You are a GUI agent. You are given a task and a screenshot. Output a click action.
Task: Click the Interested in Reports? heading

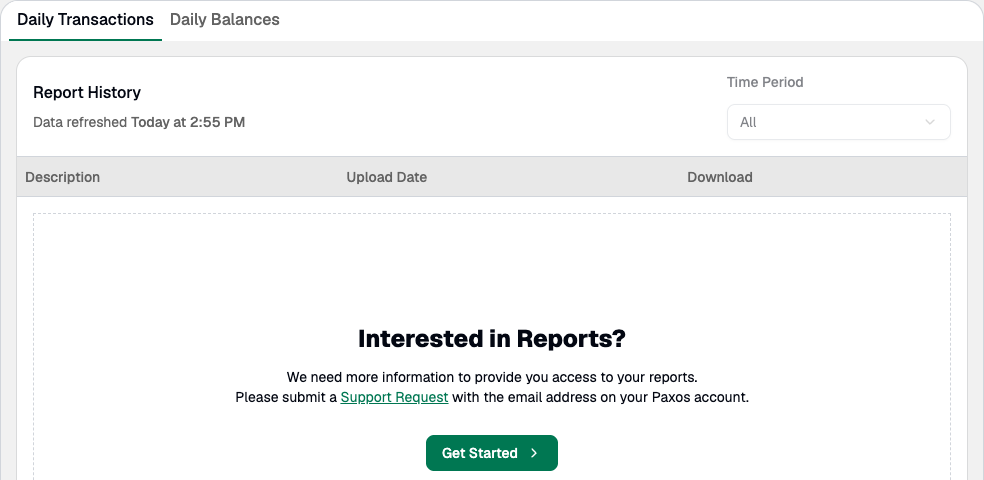point(491,339)
